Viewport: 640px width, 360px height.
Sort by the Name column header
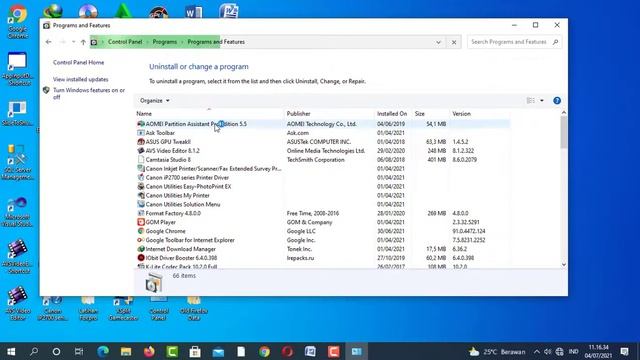[144, 113]
